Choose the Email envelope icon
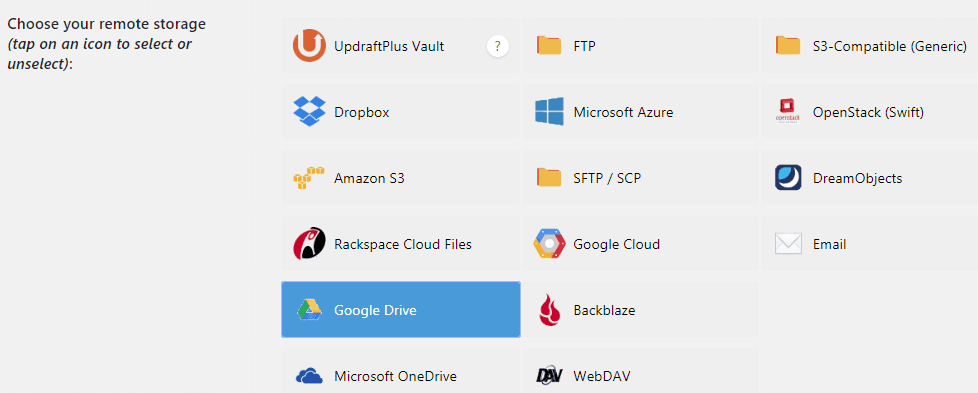 click(x=788, y=244)
